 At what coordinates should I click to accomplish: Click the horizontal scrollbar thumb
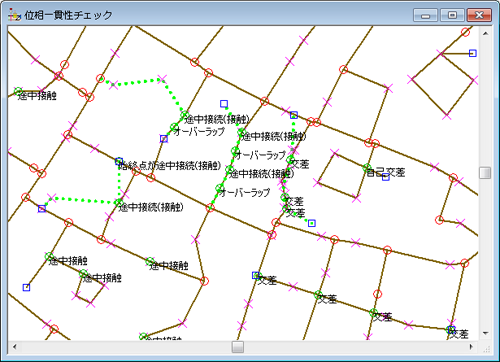(238, 347)
